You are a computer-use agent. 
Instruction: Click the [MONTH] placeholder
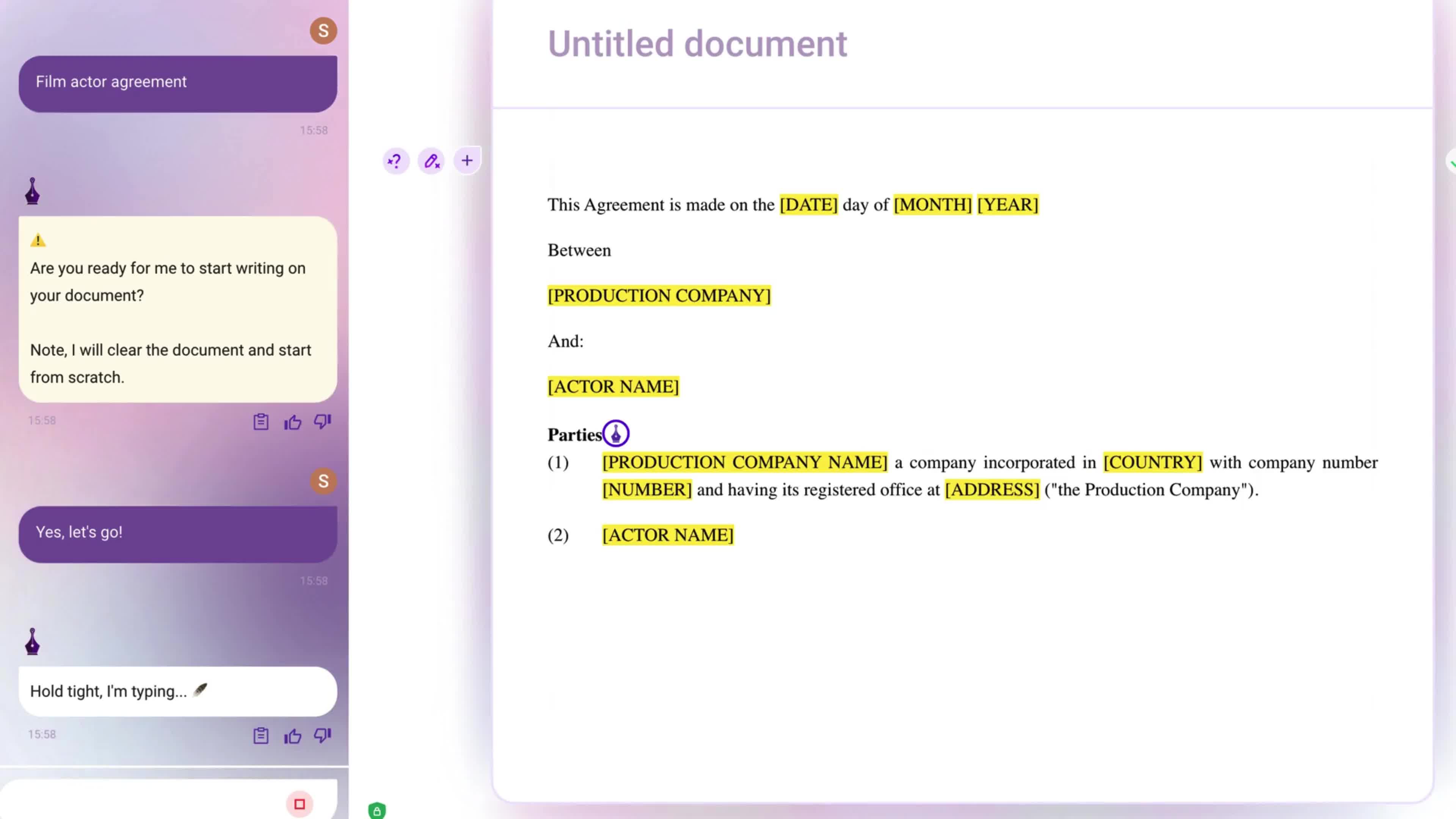pos(933,205)
